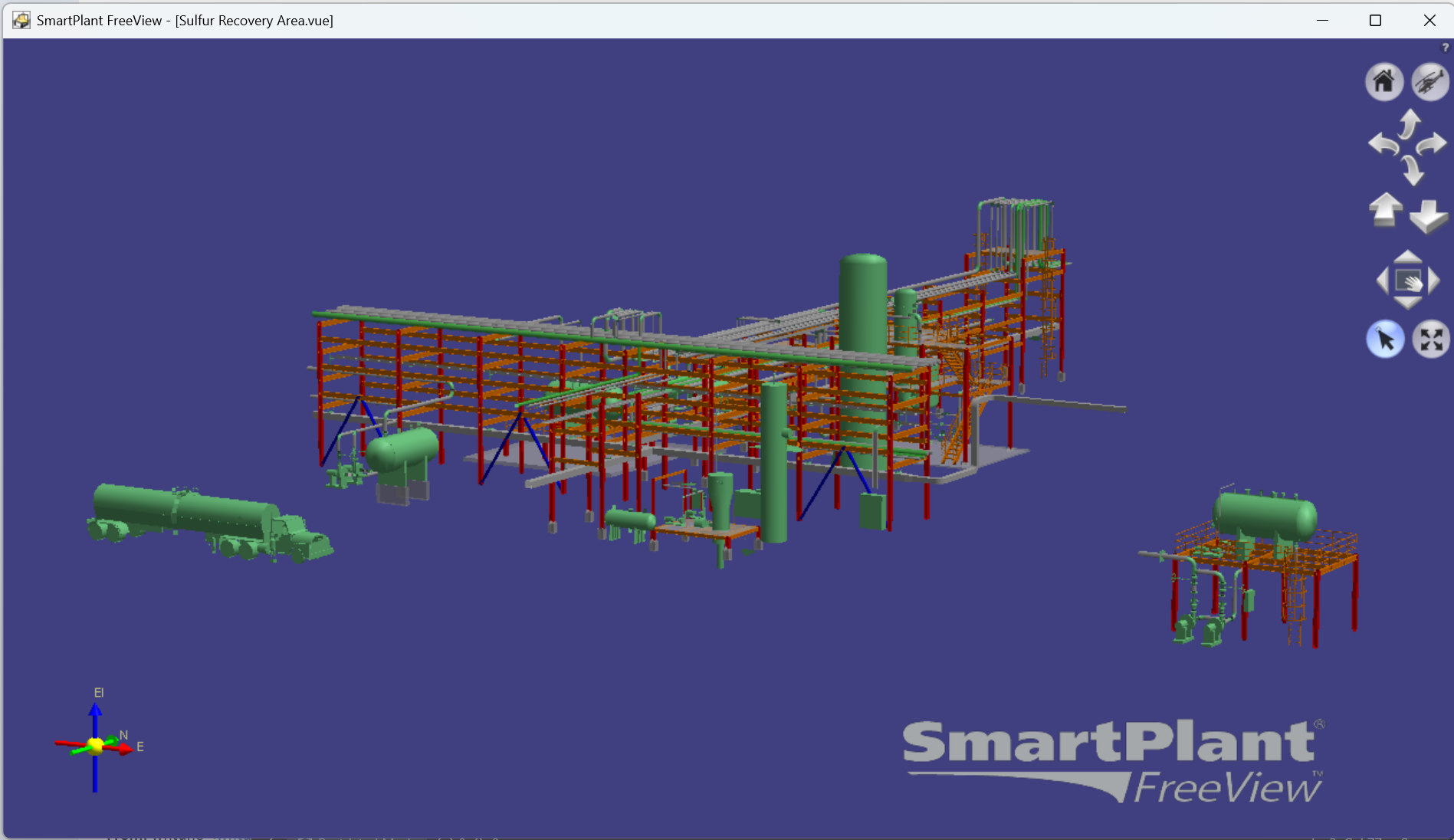Pan up using the top triangle control
1454x840 pixels.
pyautogui.click(x=1408, y=259)
